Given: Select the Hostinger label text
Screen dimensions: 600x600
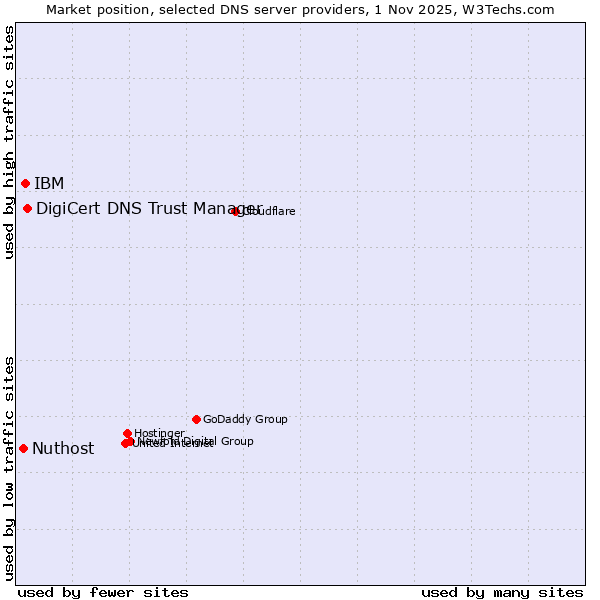Looking at the screenshot, I should point(160,433).
